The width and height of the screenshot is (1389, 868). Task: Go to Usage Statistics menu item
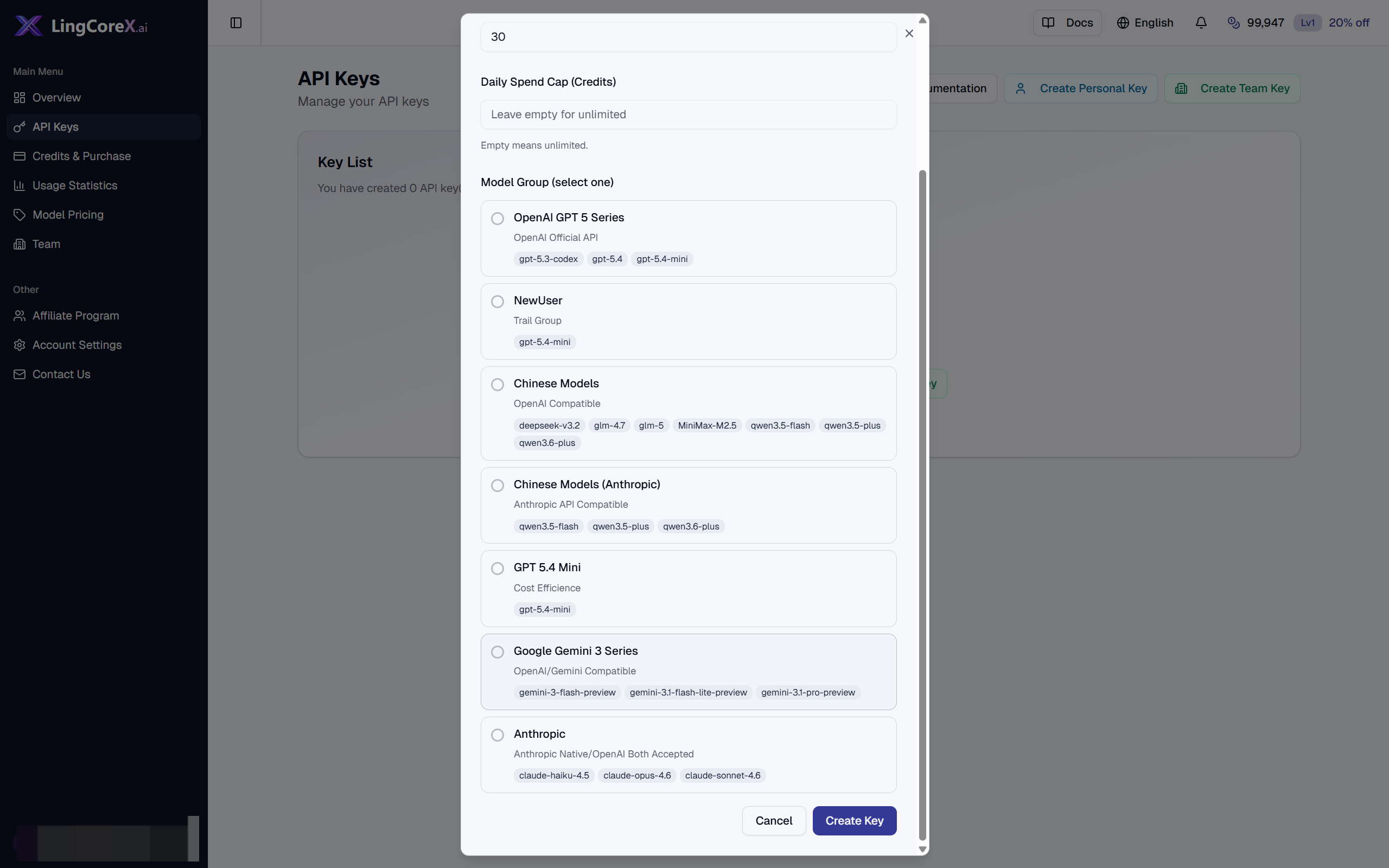point(104,186)
